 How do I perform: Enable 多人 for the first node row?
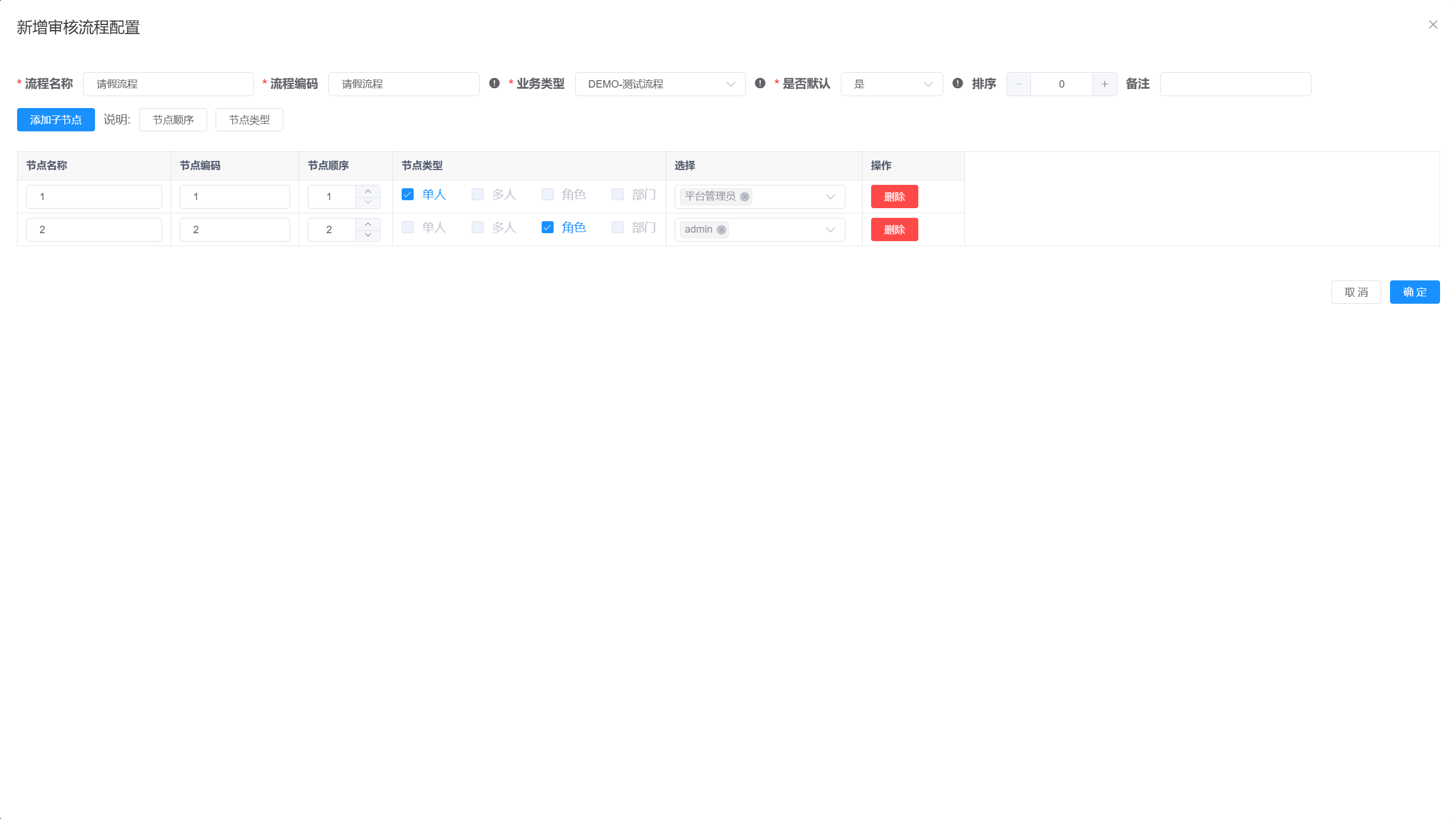tap(477, 195)
